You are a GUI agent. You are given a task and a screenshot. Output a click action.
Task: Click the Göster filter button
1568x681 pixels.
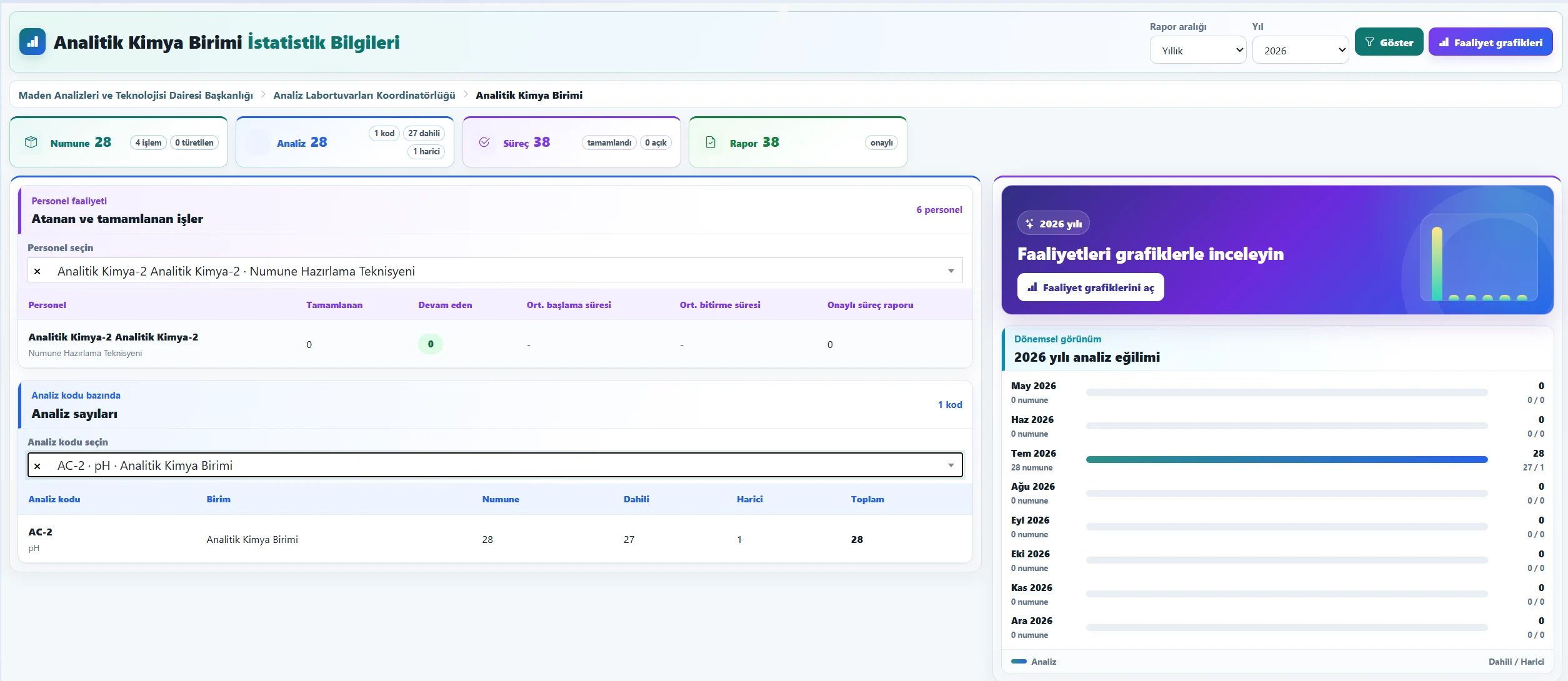pyautogui.click(x=1389, y=42)
